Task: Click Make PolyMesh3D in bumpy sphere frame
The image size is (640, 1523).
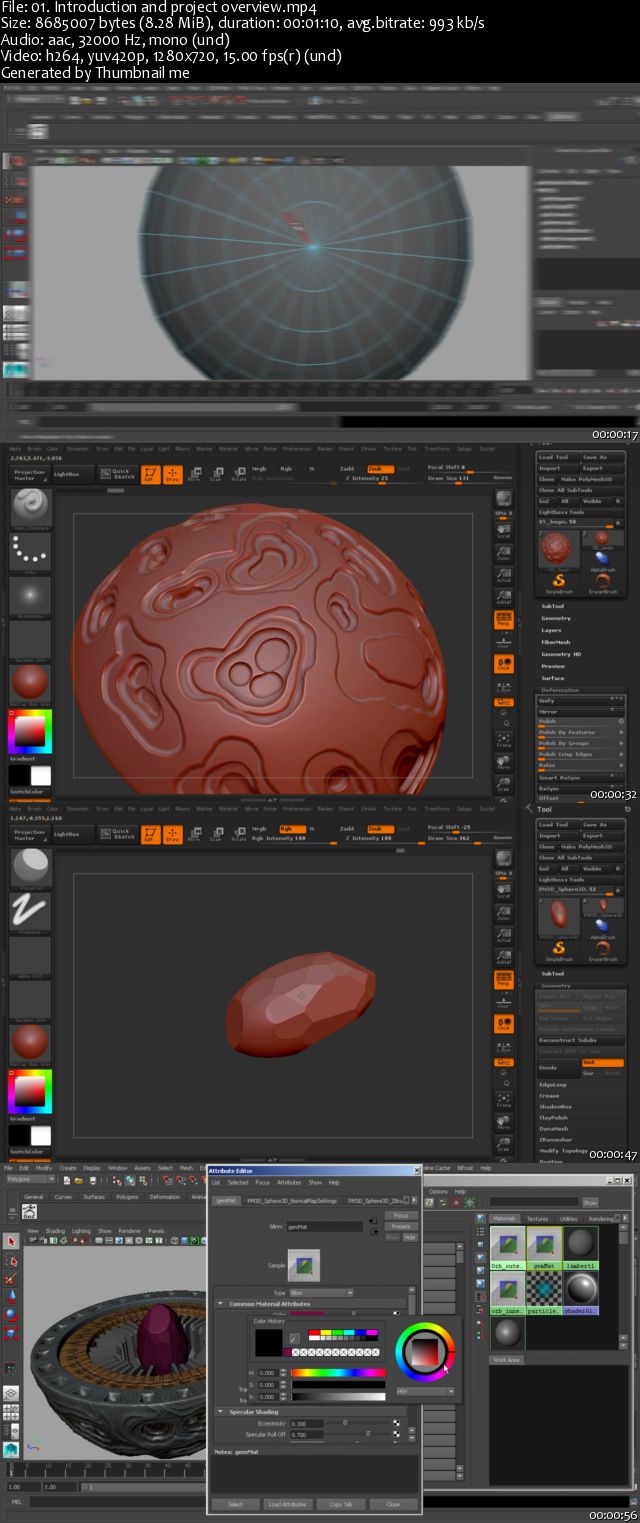Action: click(594, 480)
